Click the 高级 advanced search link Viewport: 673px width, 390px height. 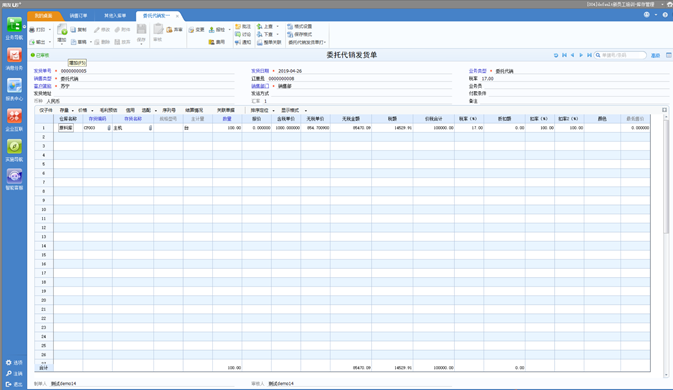[655, 55]
